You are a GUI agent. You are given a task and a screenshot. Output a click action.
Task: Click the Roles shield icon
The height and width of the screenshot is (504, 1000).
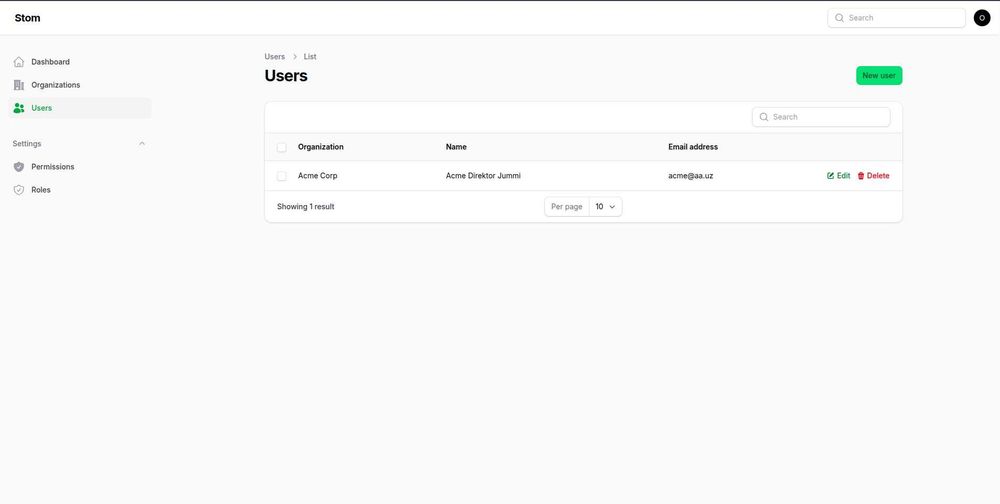pos(19,190)
